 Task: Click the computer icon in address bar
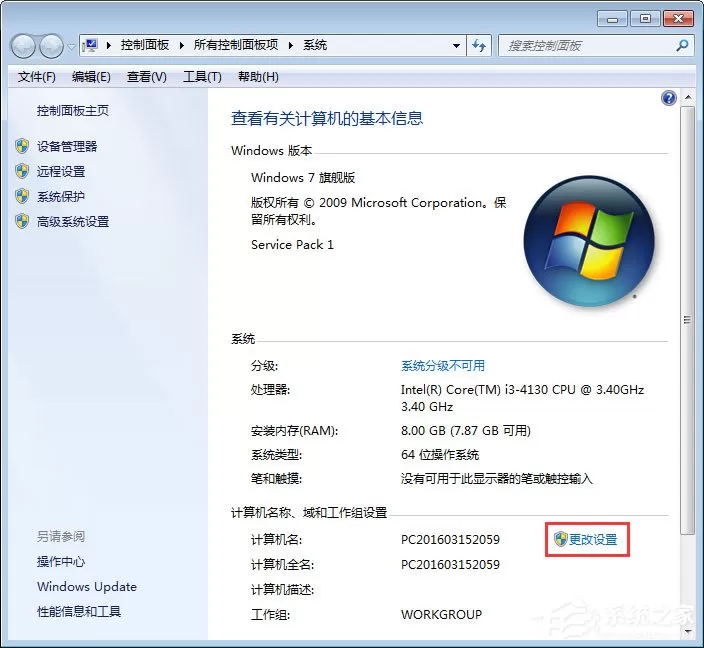click(x=91, y=45)
